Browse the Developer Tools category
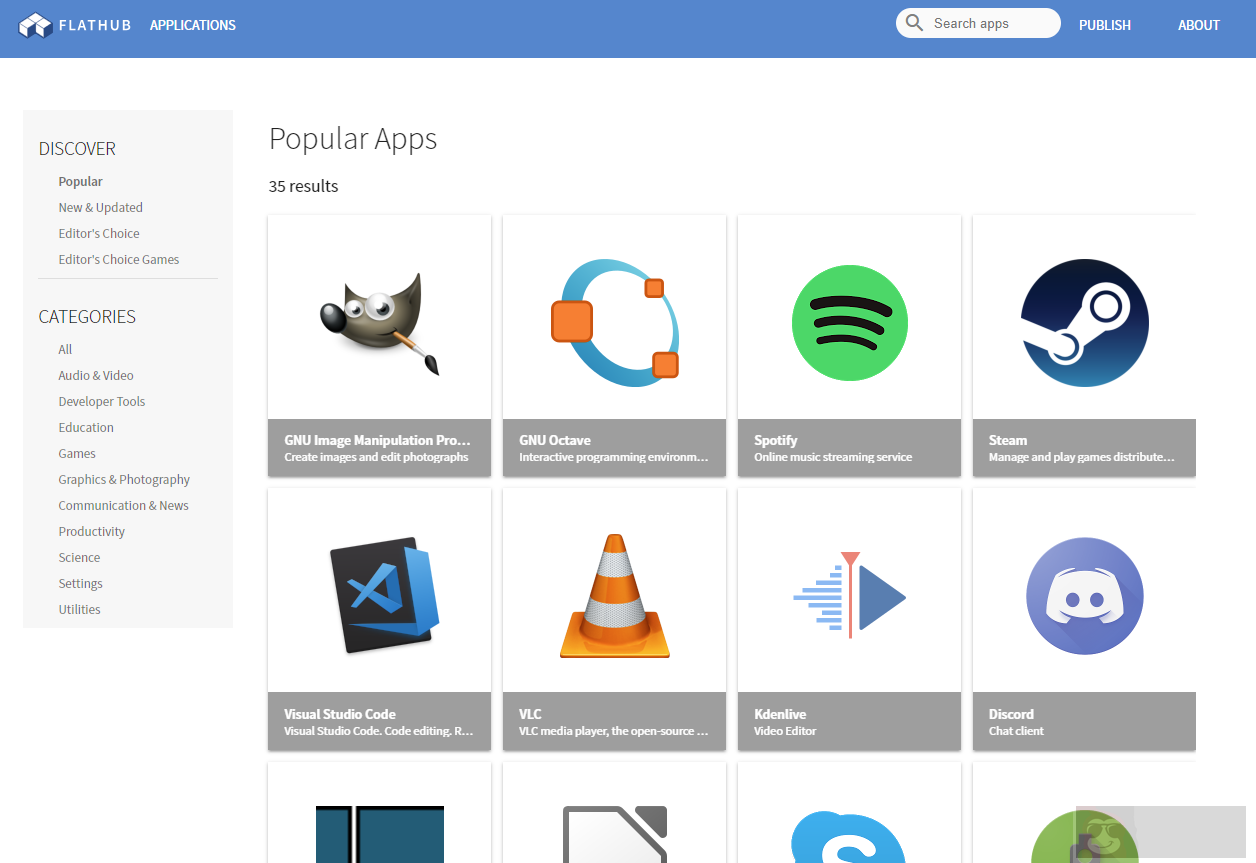 pyautogui.click(x=101, y=401)
